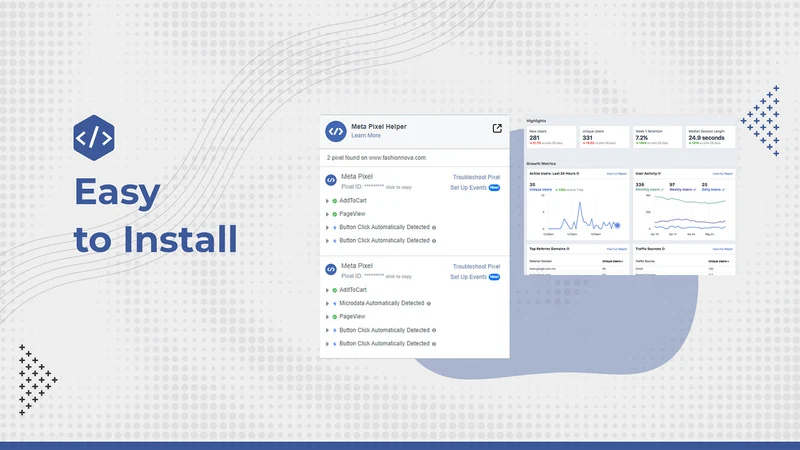Expand AddToCart in the upper Meta Pixel

328,201
